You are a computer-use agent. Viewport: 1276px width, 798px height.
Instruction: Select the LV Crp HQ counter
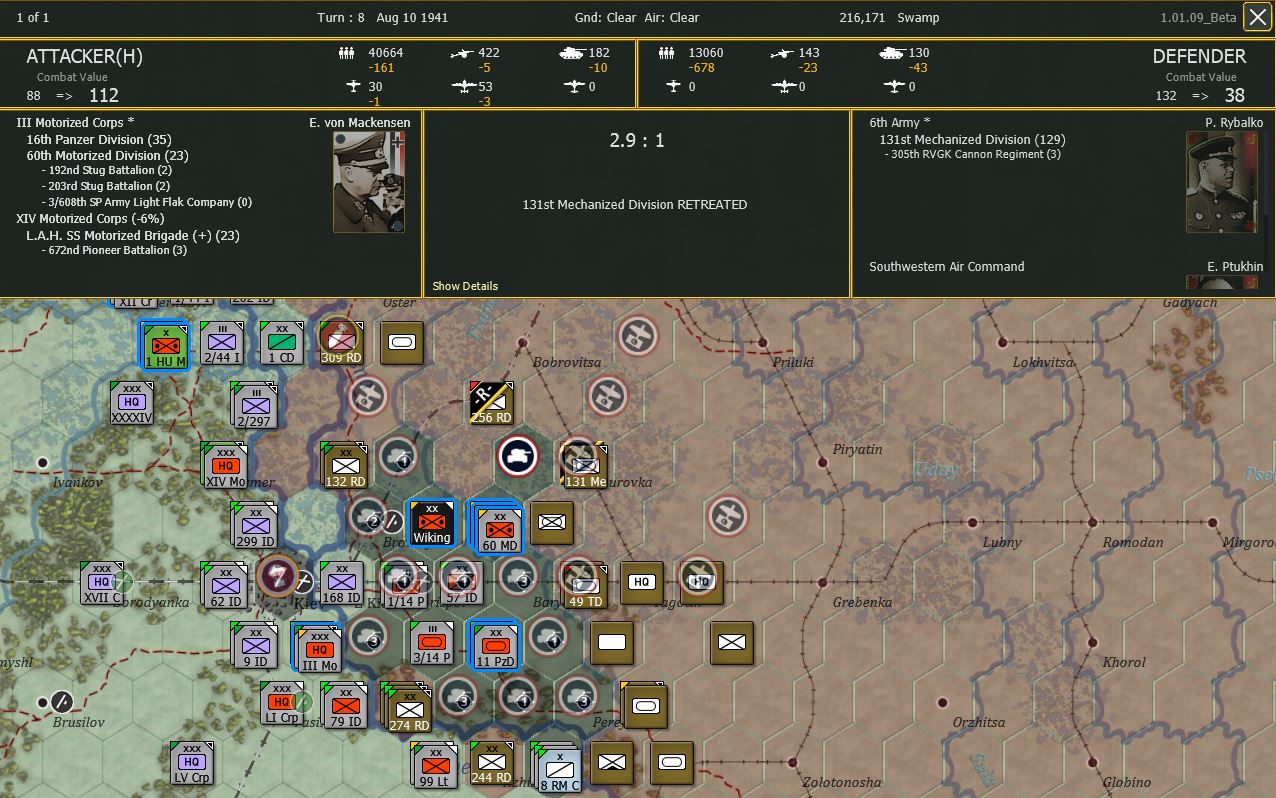pos(193,763)
